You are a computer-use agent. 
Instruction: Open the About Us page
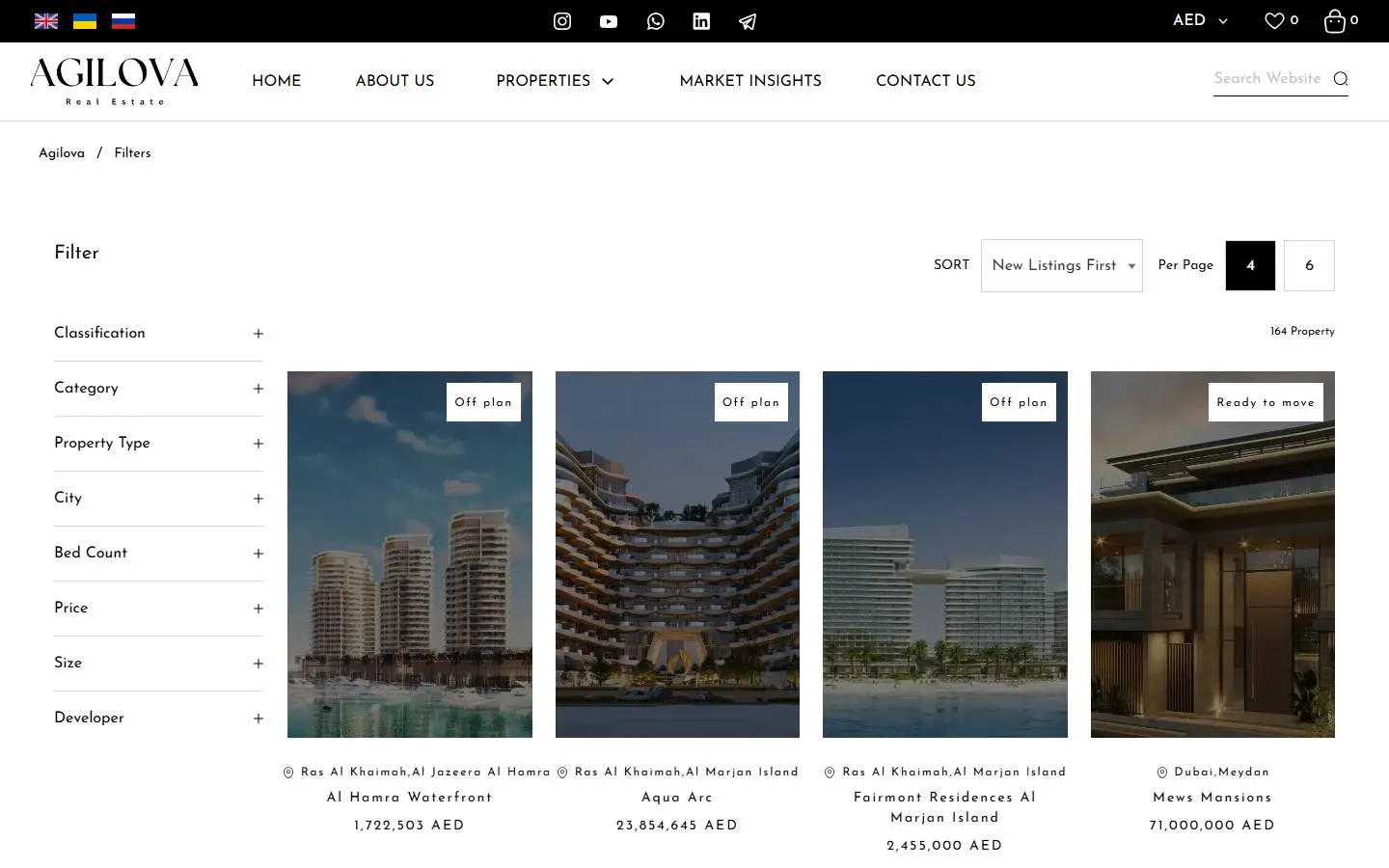[x=395, y=81]
